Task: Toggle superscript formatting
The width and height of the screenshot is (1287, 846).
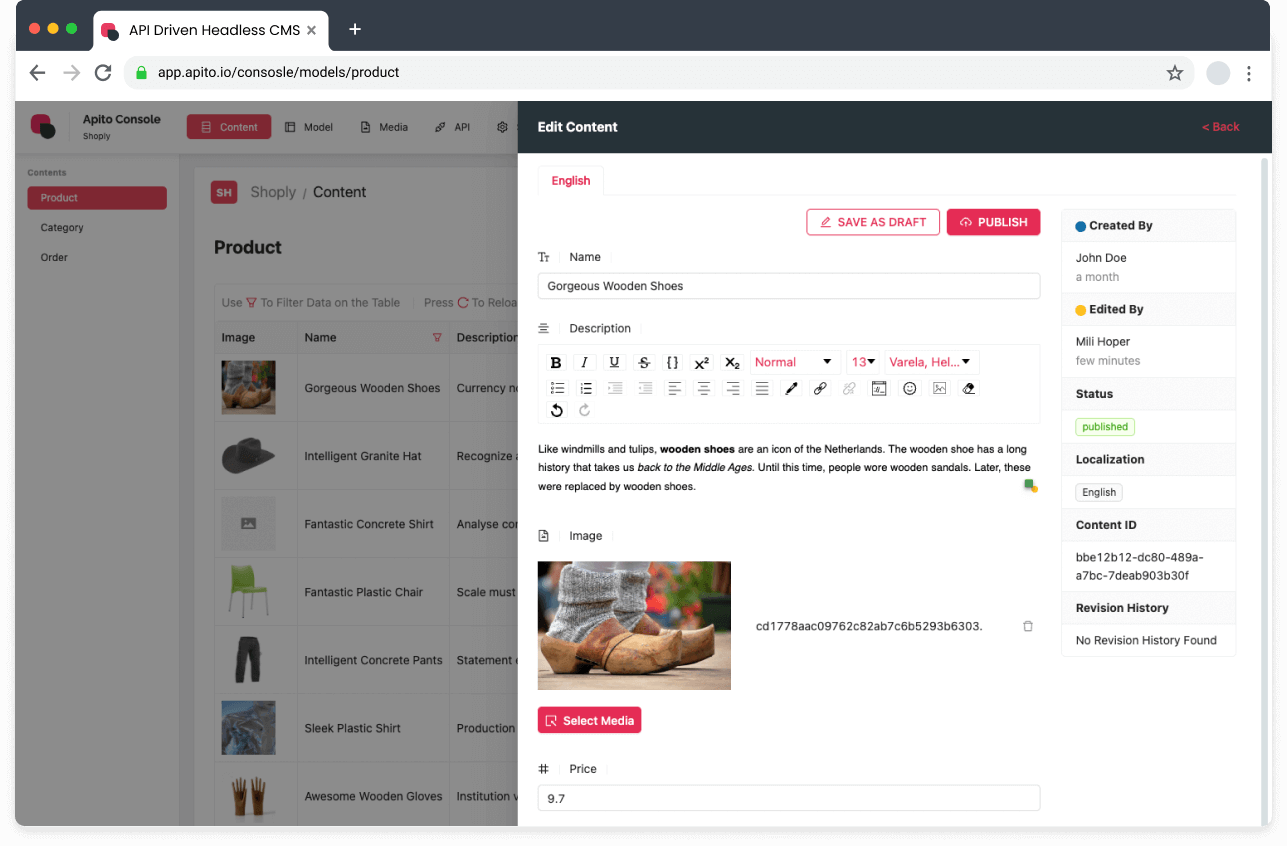Action: pyautogui.click(x=702, y=362)
